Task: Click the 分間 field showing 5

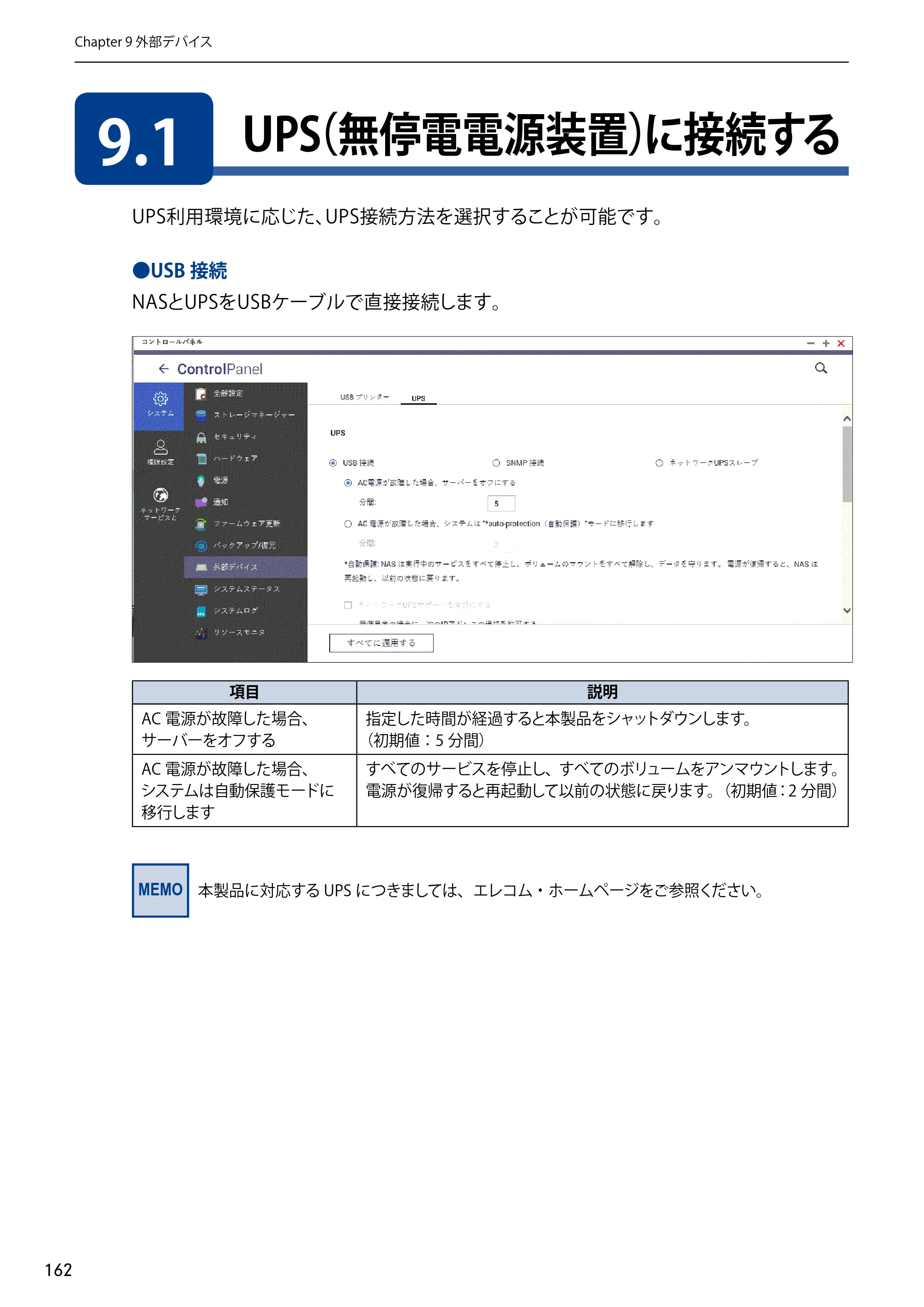Action: tap(501, 504)
